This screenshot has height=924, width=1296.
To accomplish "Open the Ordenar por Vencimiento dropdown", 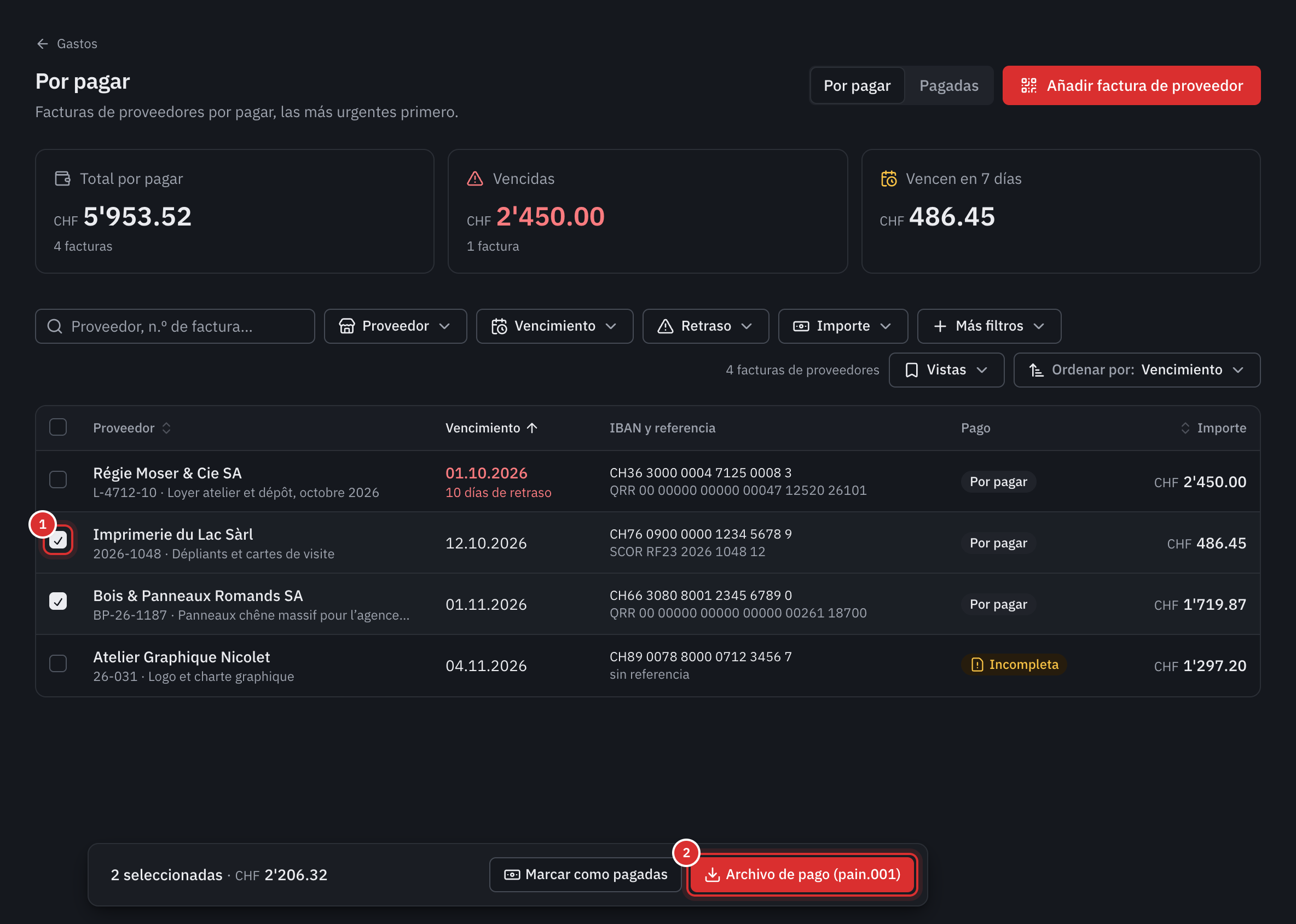I will click(1137, 370).
